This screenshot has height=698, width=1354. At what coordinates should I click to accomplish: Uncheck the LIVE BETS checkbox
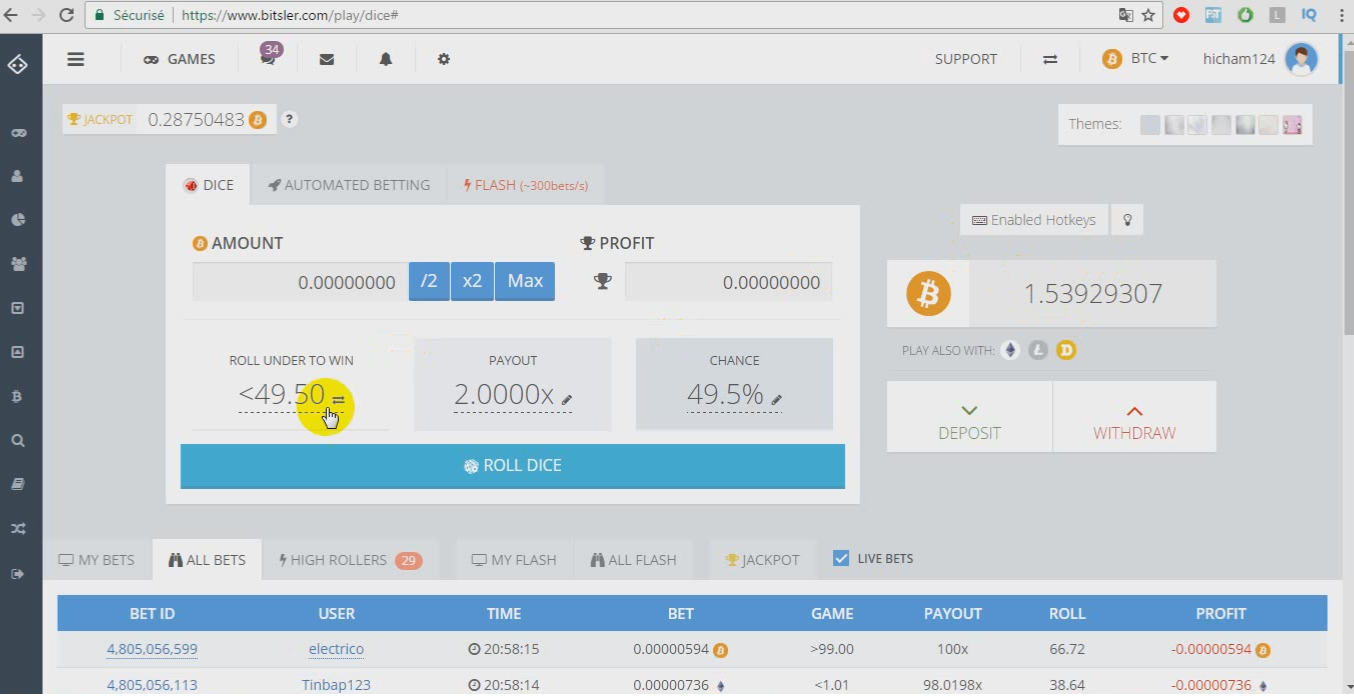click(x=841, y=558)
